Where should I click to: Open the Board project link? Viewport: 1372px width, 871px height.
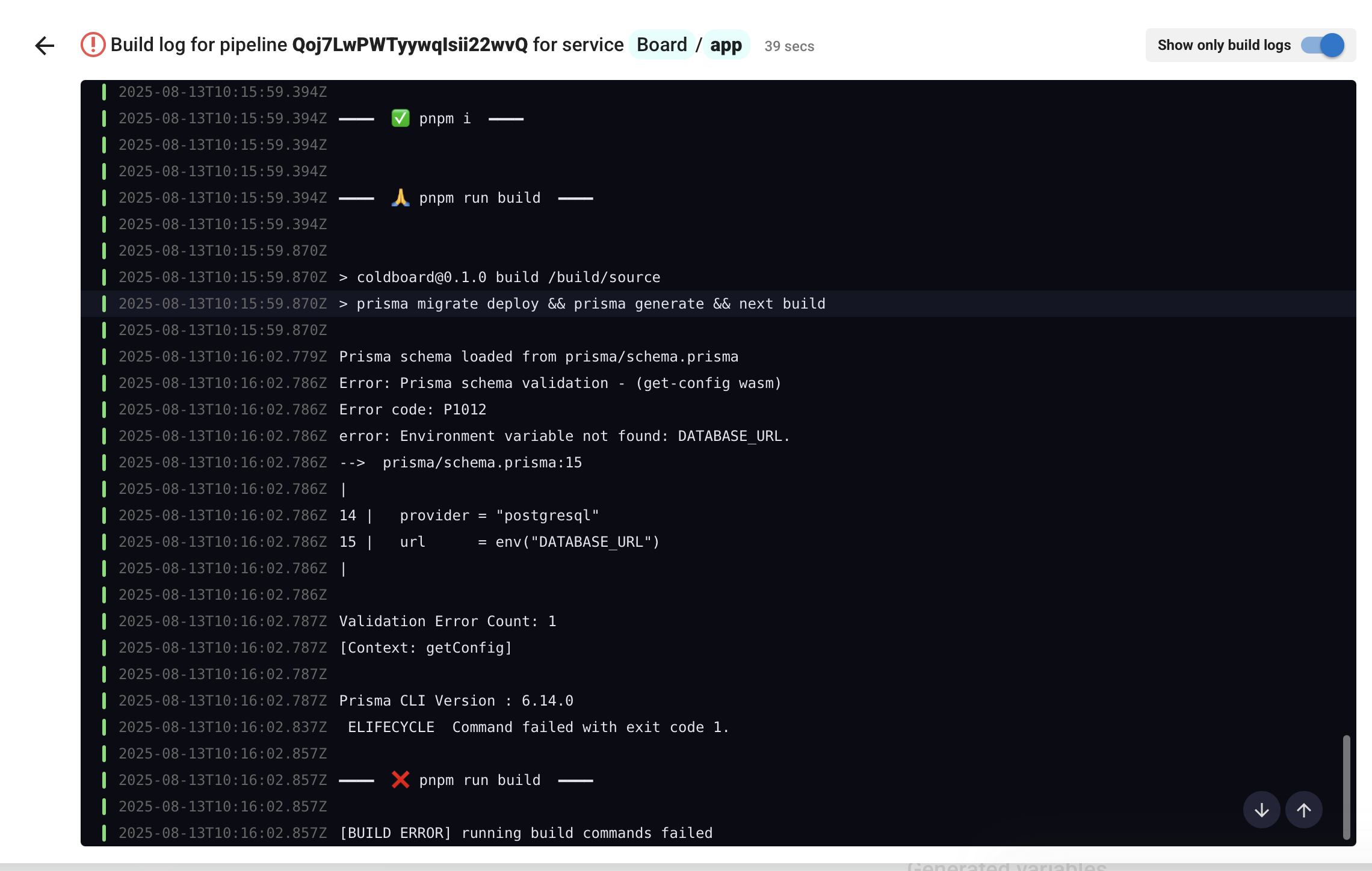pos(661,45)
